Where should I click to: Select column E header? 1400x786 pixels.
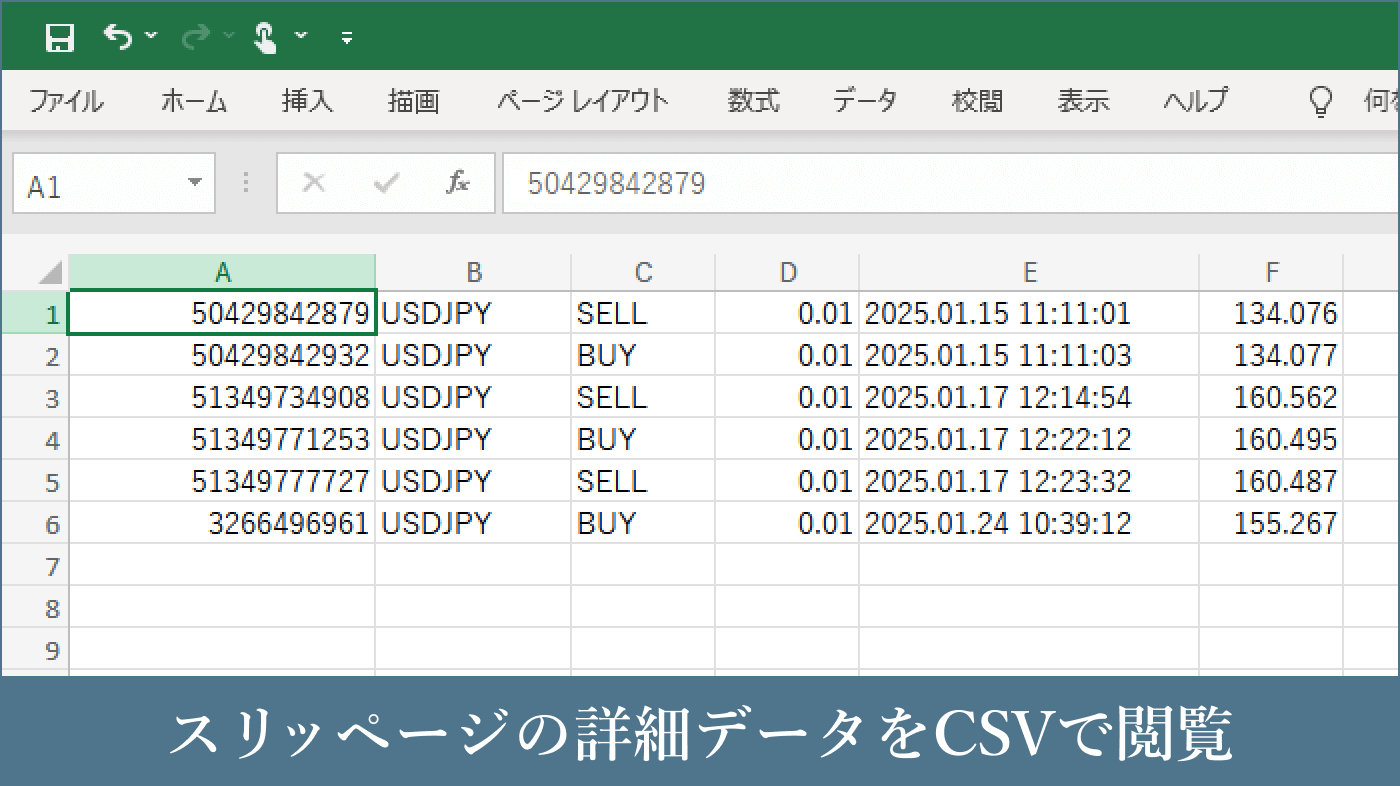(x=1029, y=272)
